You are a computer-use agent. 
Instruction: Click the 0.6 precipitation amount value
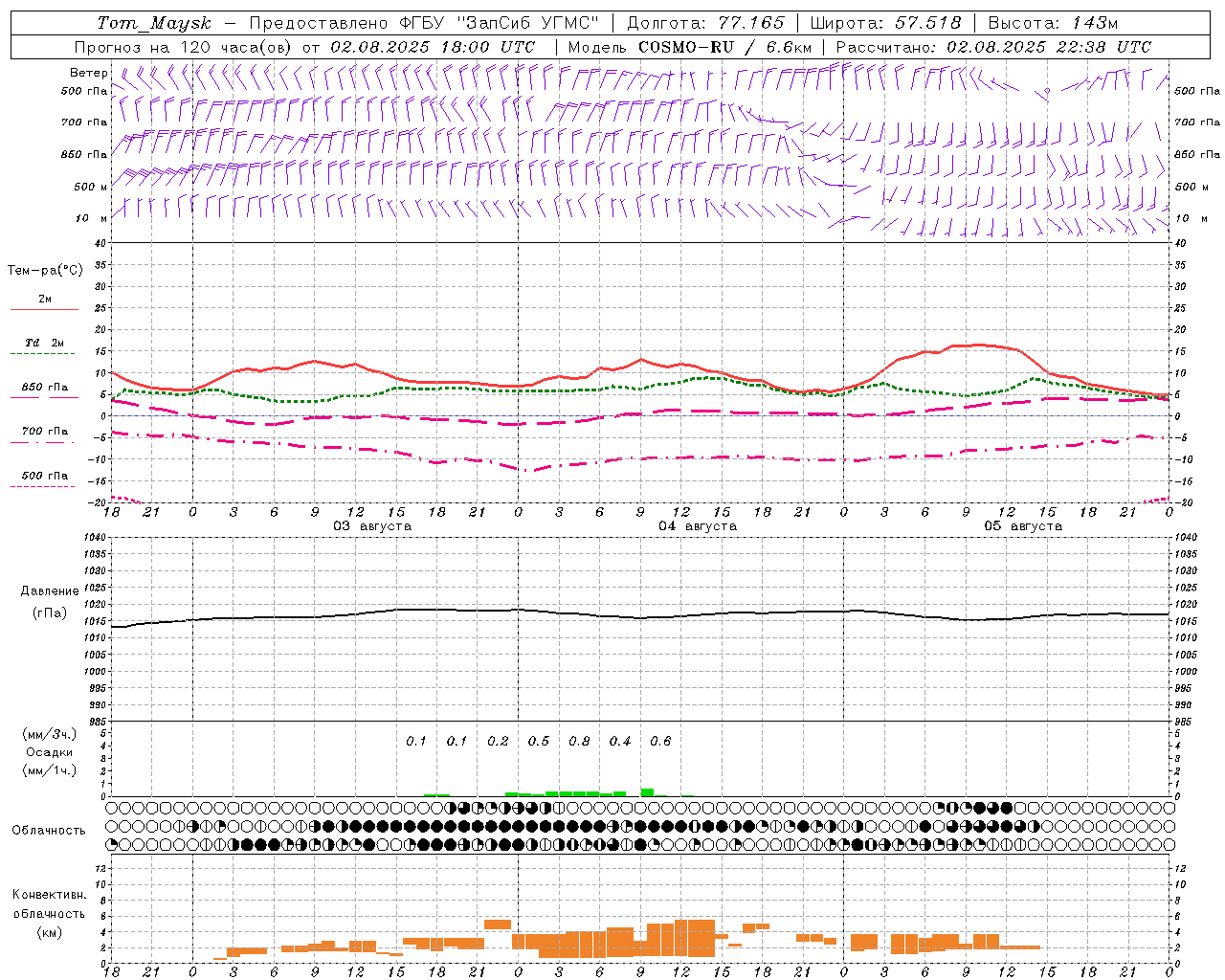660,742
